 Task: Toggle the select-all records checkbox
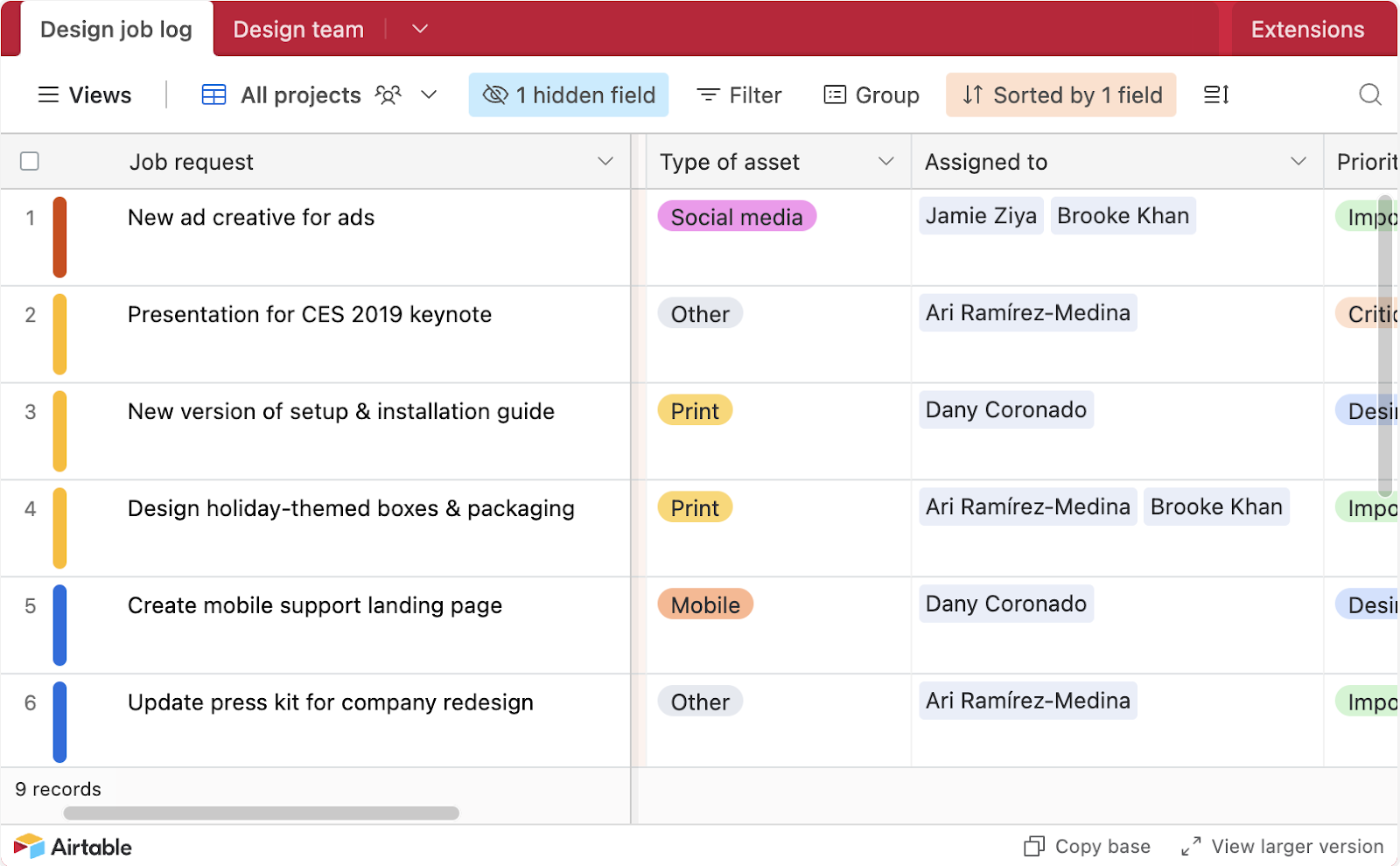[x=29, y=161]
